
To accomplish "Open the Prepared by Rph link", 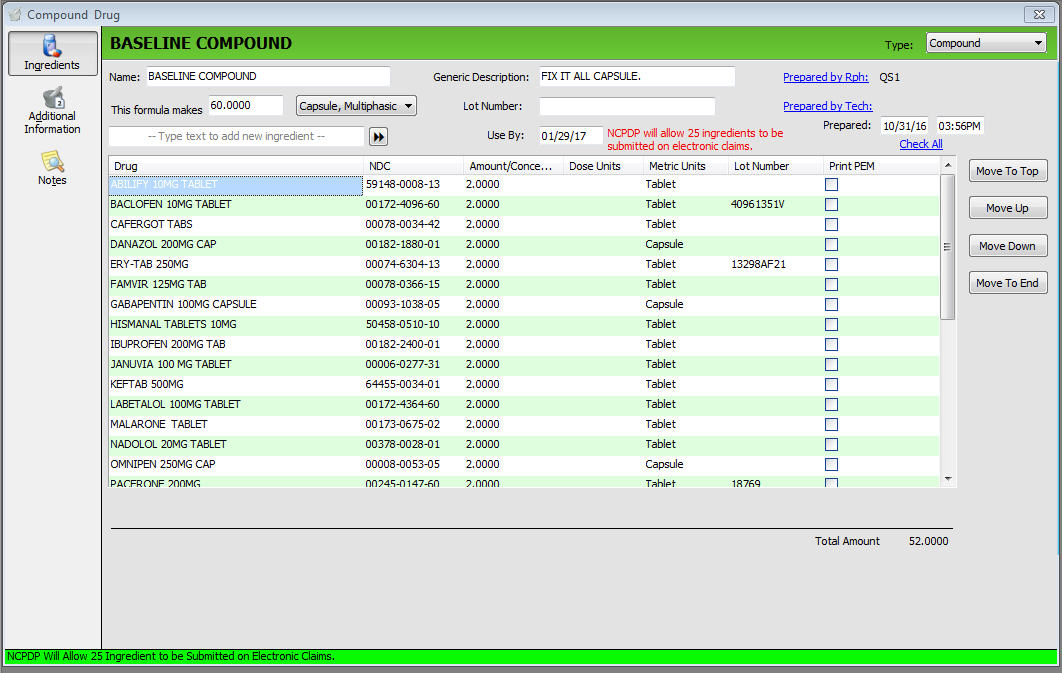I will (x=826, y=77).
